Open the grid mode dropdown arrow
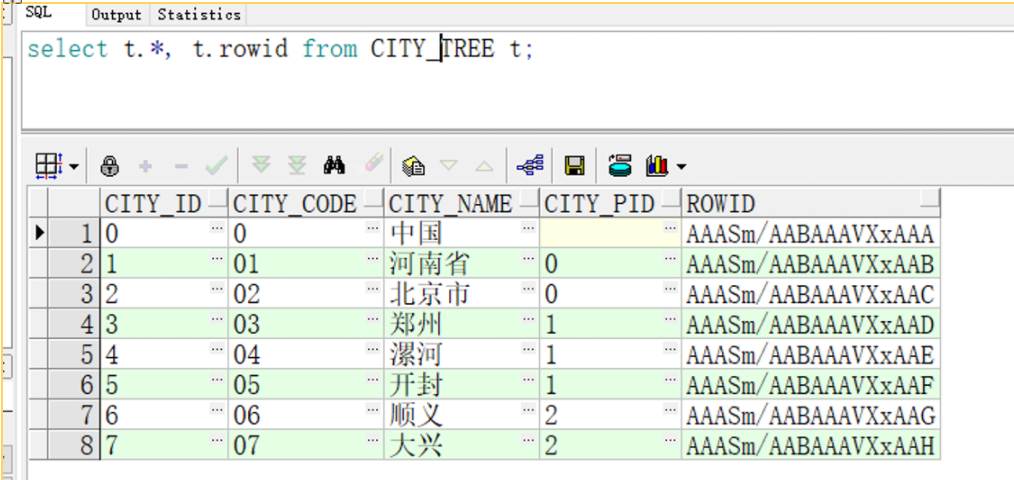Viewport: 1014px width, 480px height. click(x=73, y=167)
